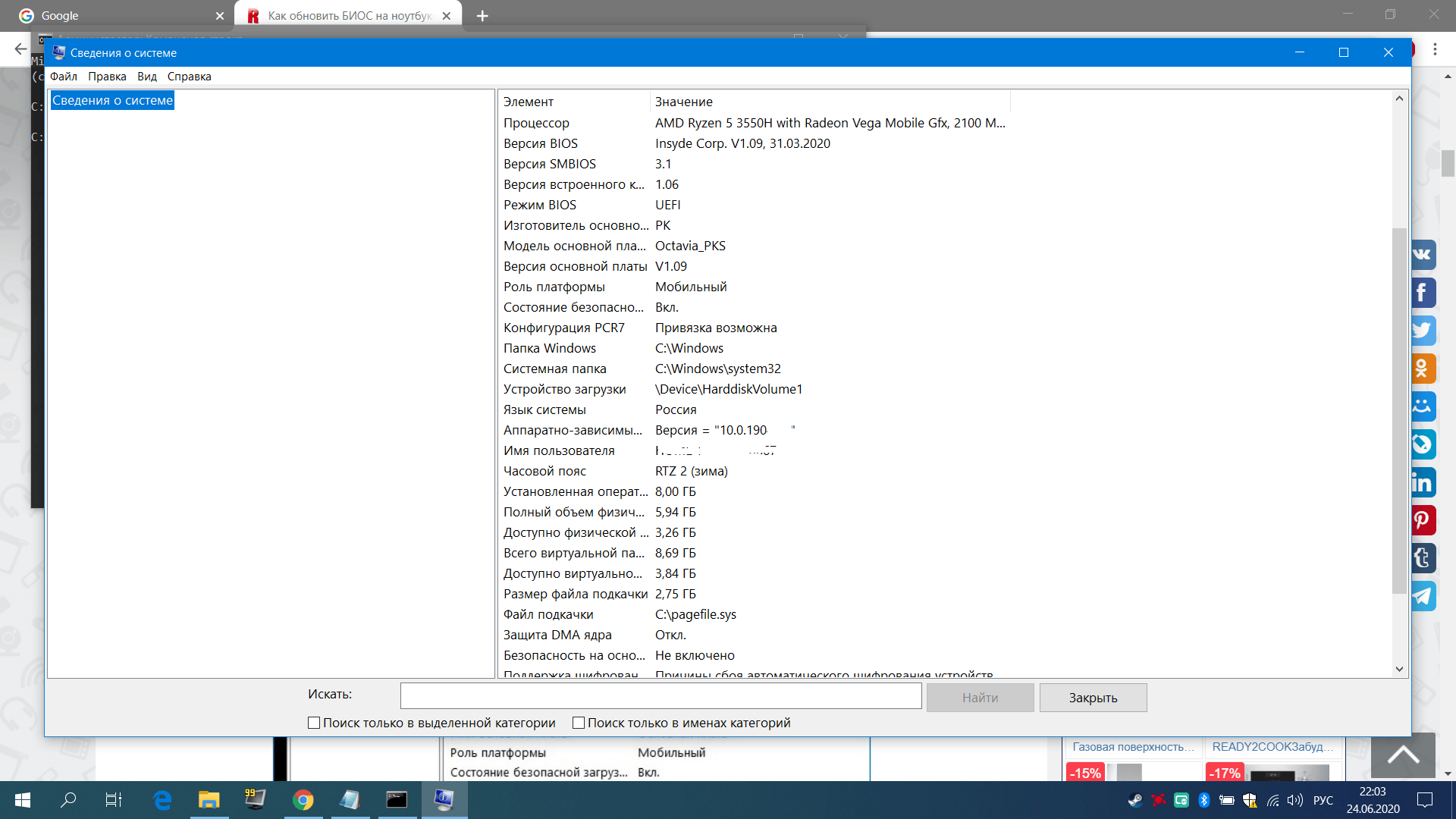Click the Twitter share icon
Image resolution: width=1456 pixels, height=819 pixels.
coord(1423,331)
